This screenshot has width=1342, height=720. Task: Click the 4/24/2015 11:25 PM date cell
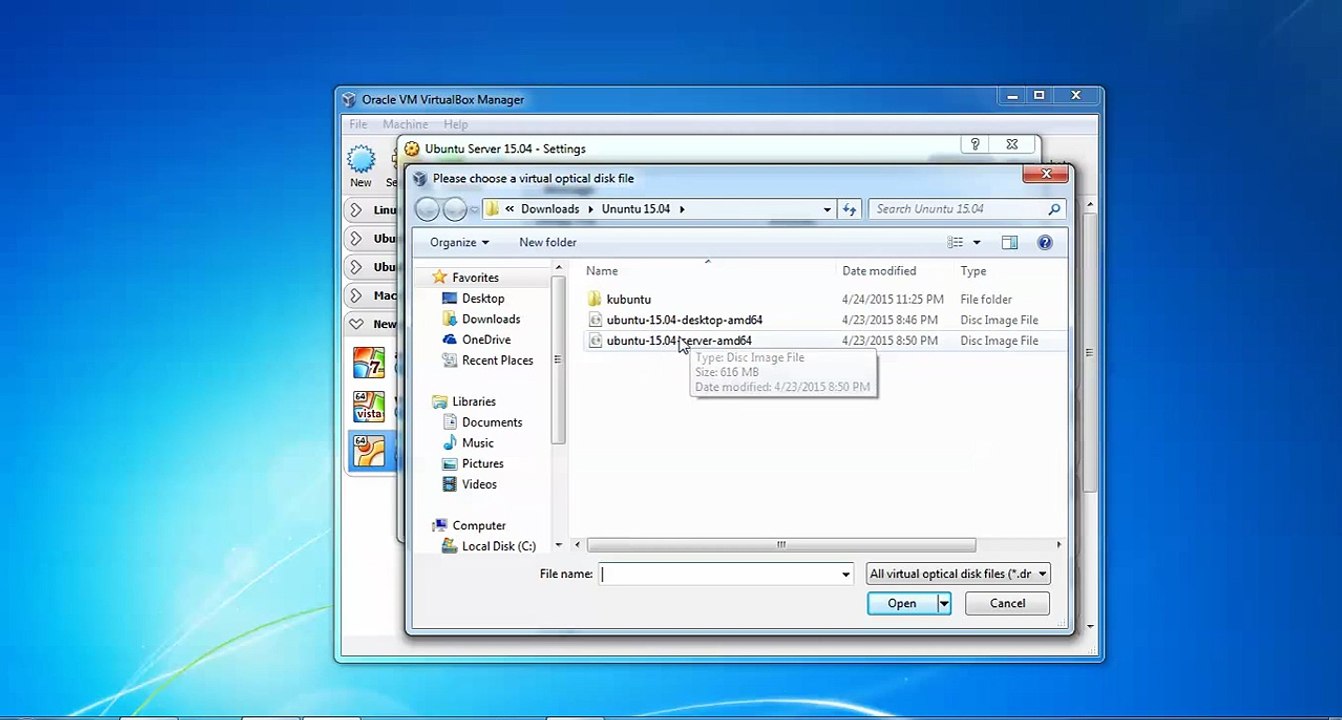(893, 299)
